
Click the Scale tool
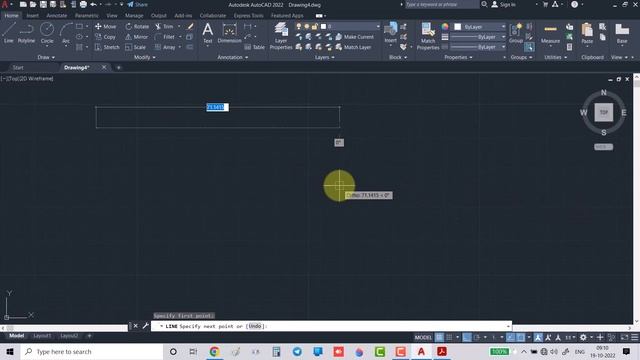pyautogui.click(x=136, y=47)
